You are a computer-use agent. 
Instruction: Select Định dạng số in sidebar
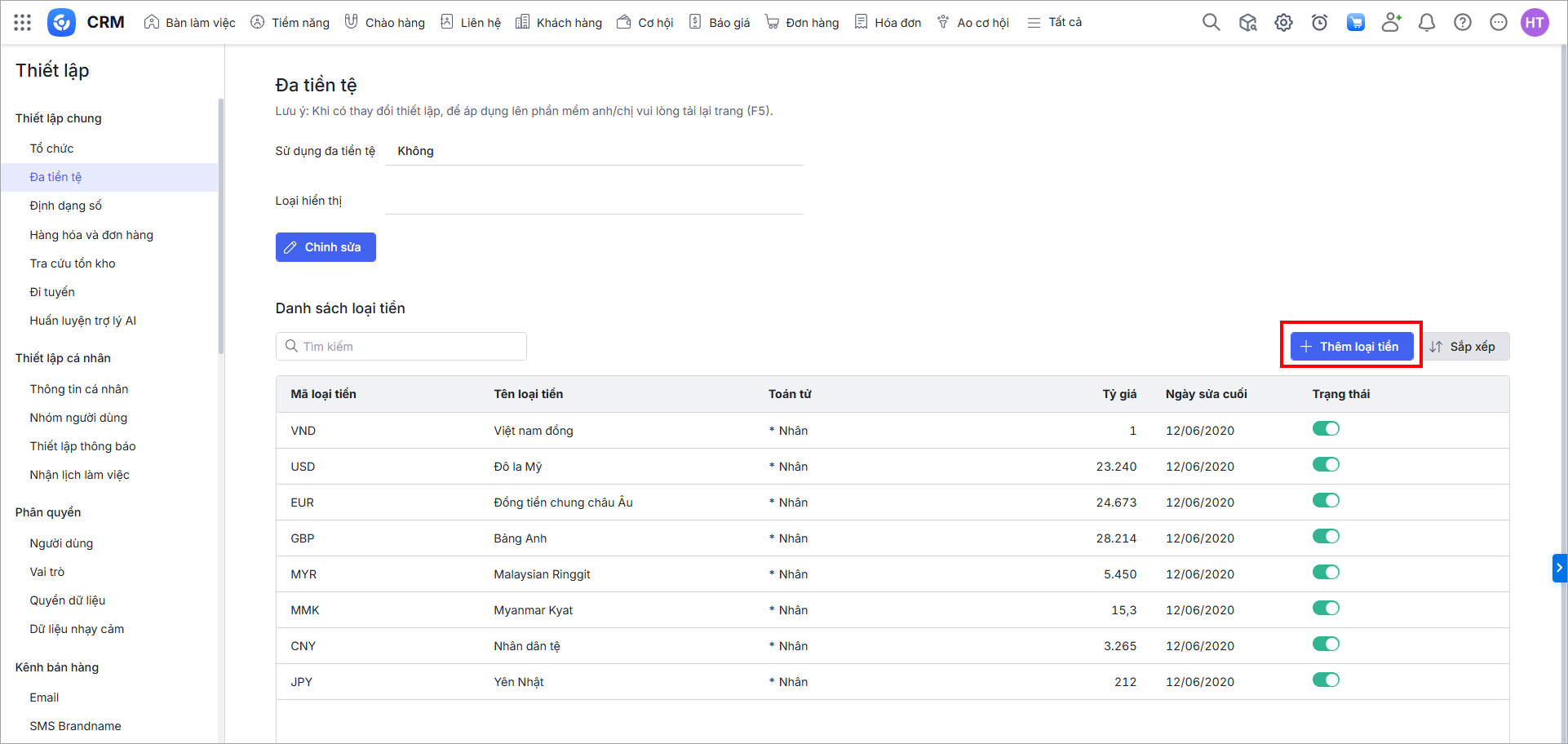click(66, 206)
